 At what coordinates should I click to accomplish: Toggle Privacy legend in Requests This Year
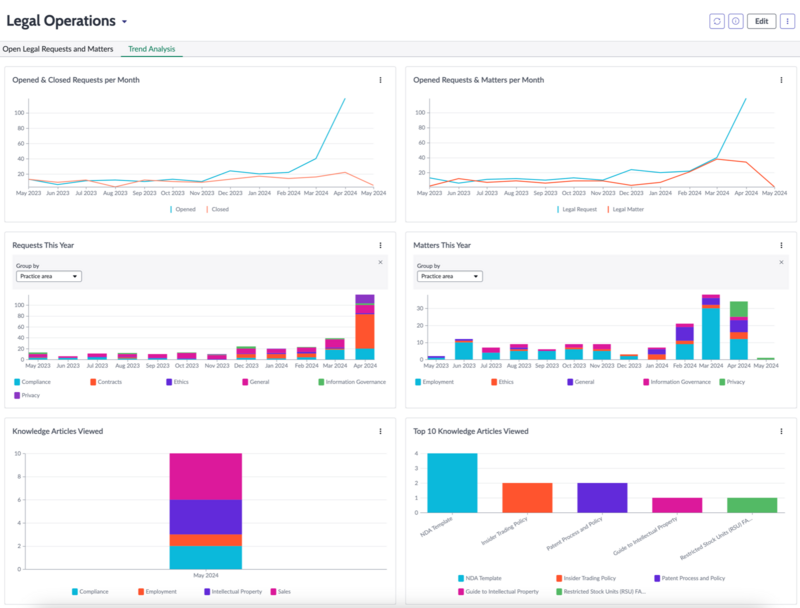27,395
